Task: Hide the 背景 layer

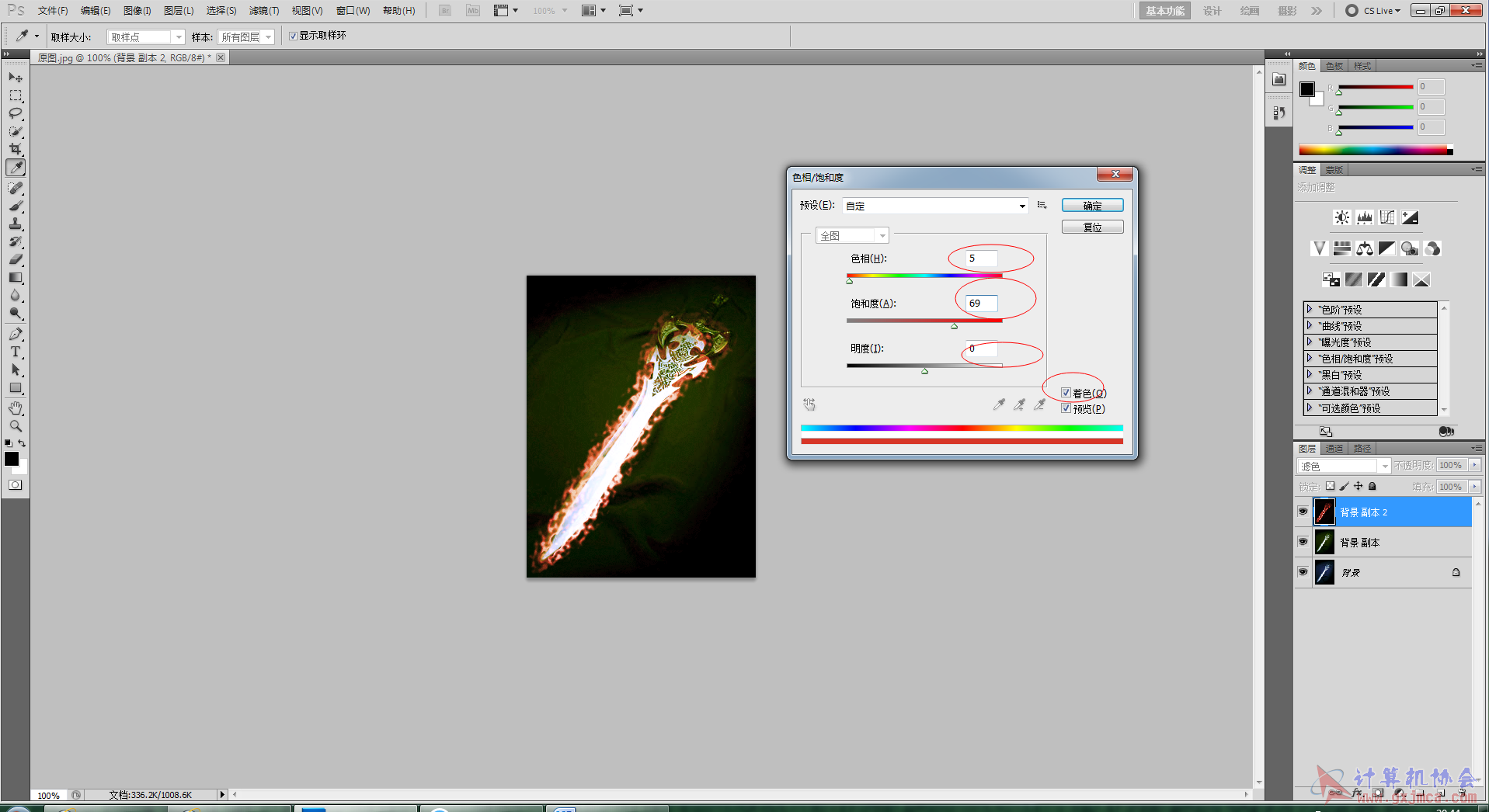Action: [1303, 572]
